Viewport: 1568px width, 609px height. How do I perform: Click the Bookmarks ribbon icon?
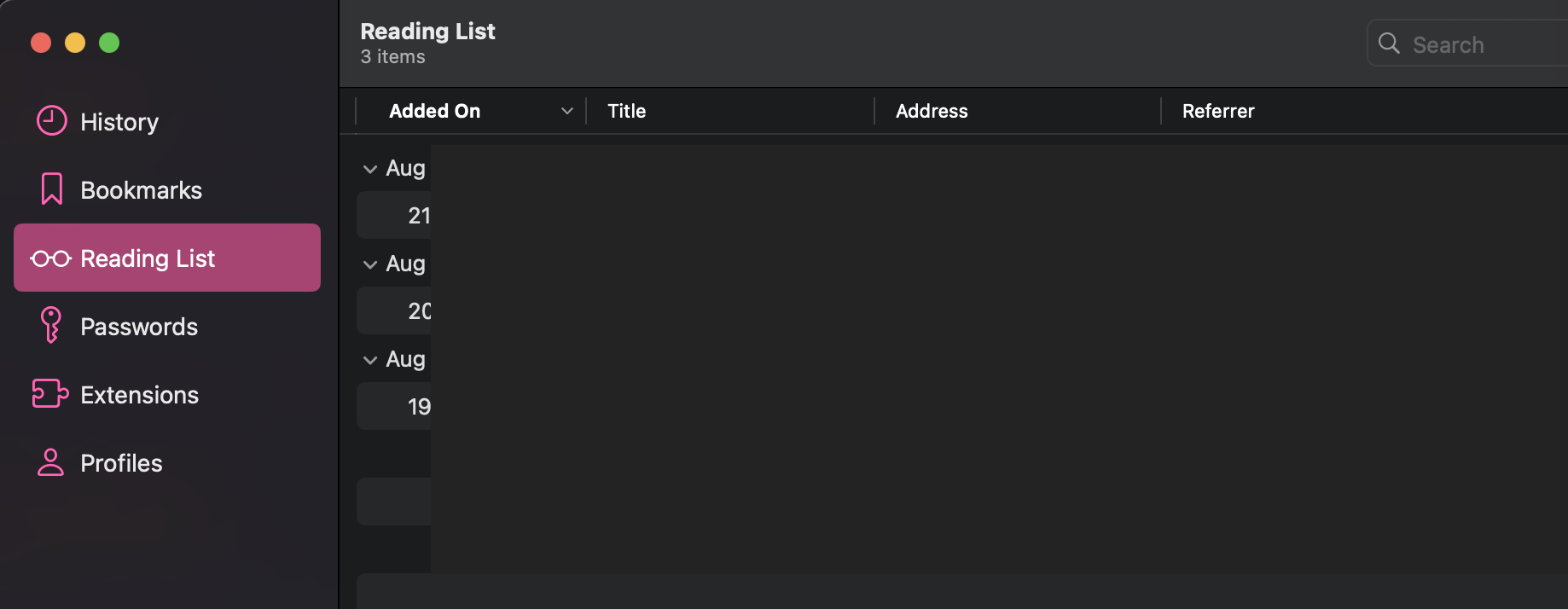tap(51, 189)
